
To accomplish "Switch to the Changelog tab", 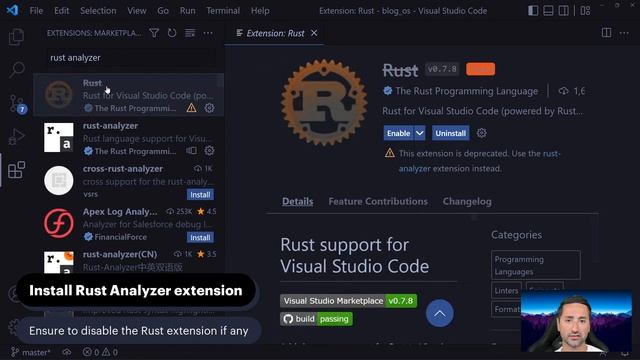I will [467, 201].
